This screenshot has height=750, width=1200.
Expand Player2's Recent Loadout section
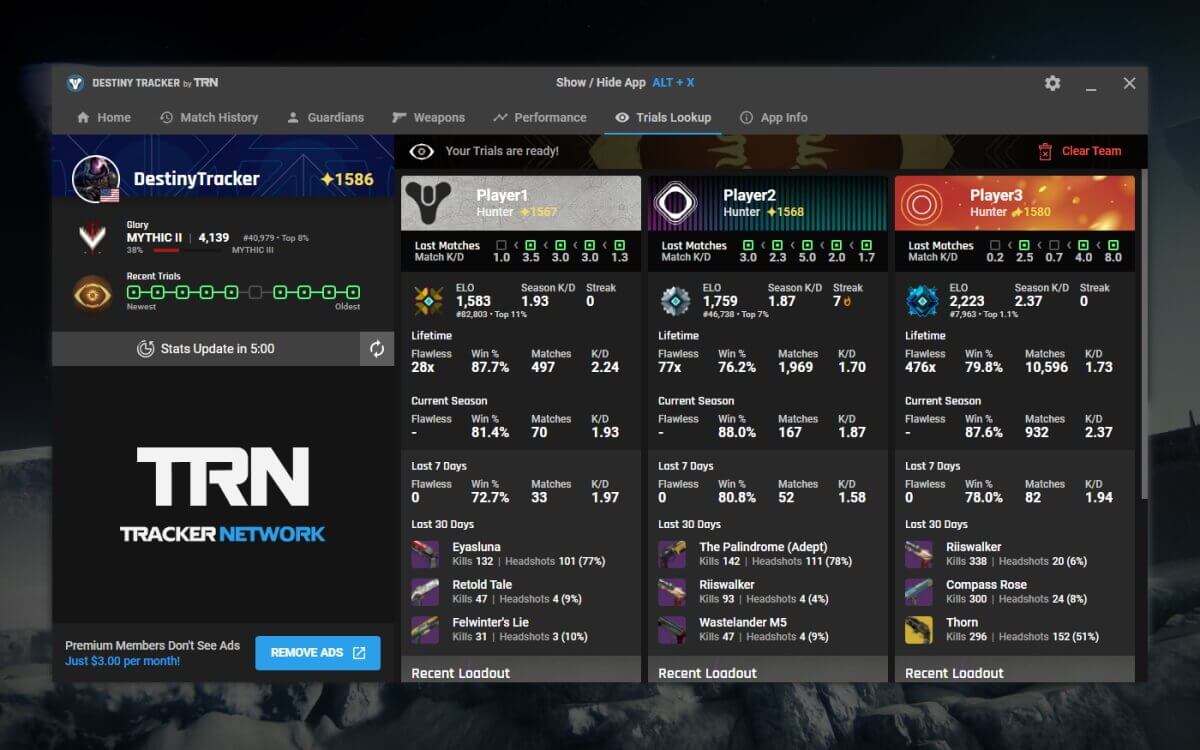[768, 670]
